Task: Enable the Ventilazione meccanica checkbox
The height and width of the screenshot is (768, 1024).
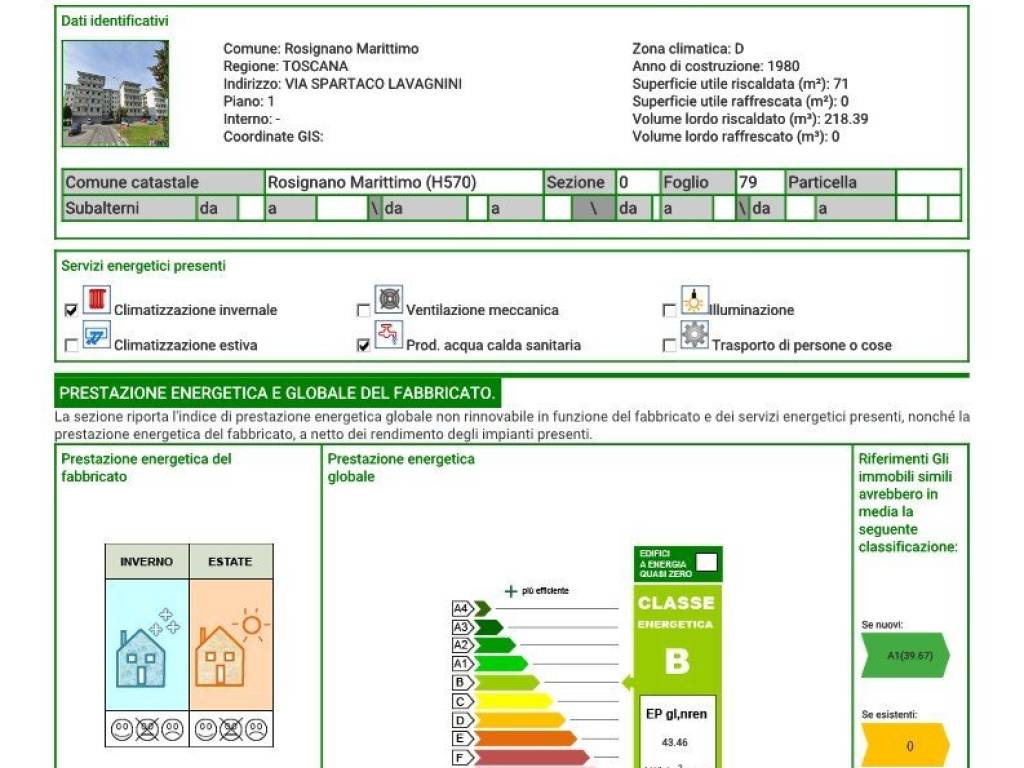Action: click(x=364, y=310)
